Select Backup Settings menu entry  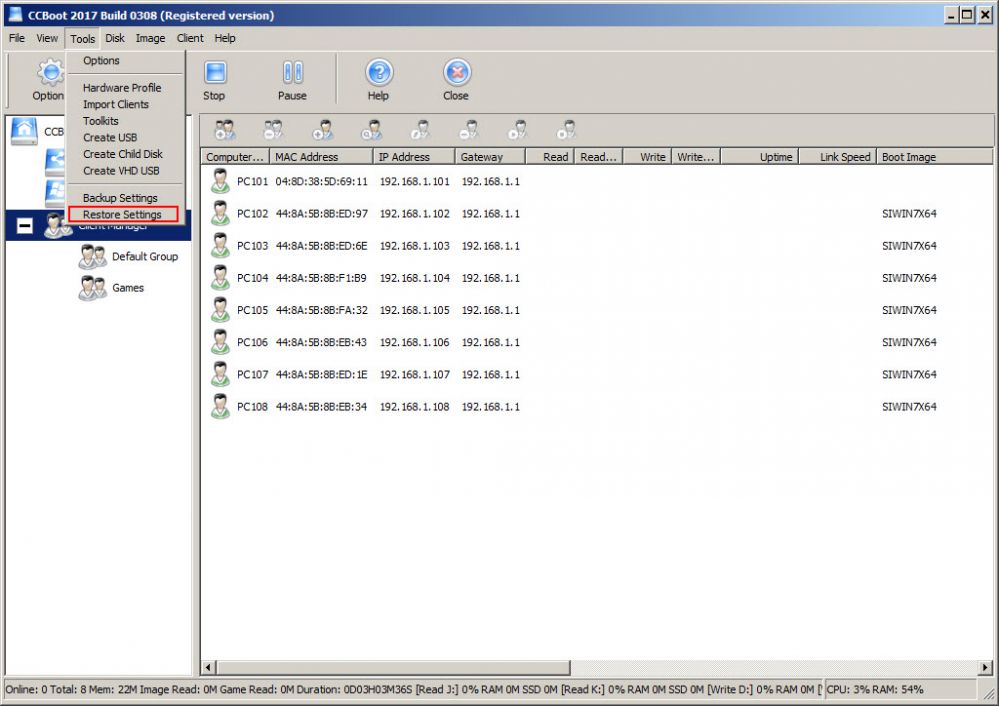(120, 198)
